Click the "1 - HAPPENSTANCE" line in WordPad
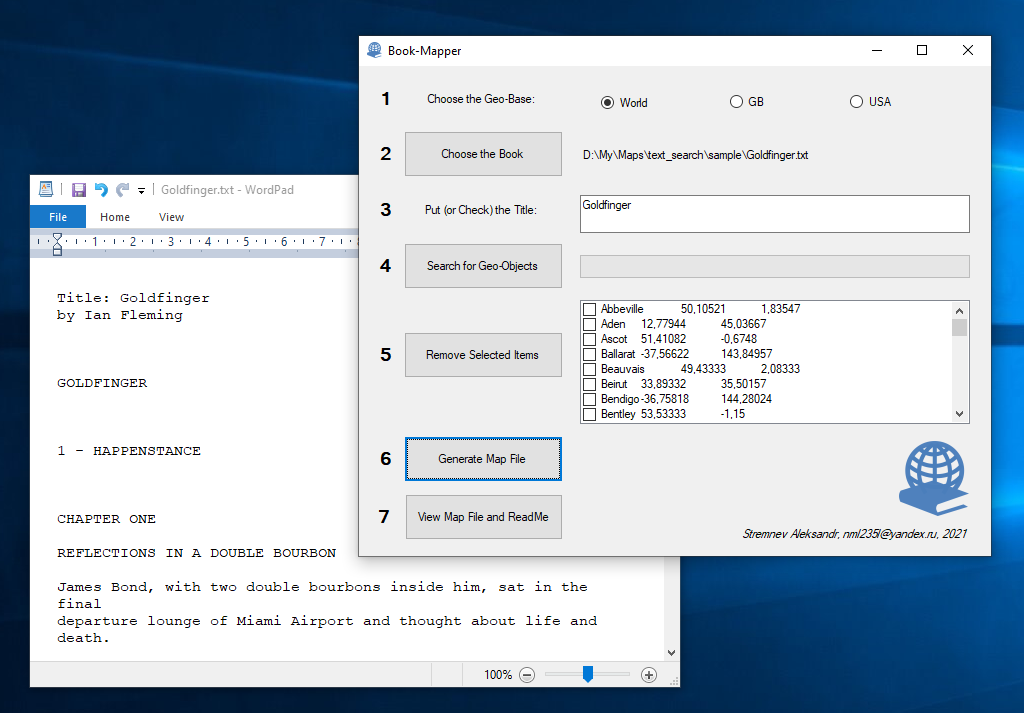This screenshot has width=1024, height=713. [x=129, y=451]
